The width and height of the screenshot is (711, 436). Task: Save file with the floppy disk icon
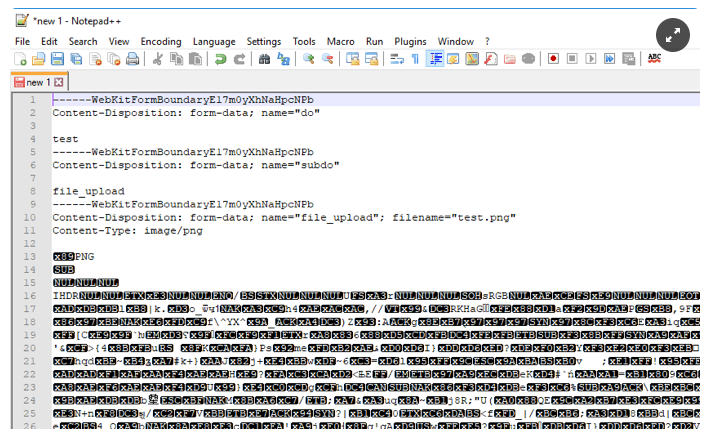[x=58, y=59]
